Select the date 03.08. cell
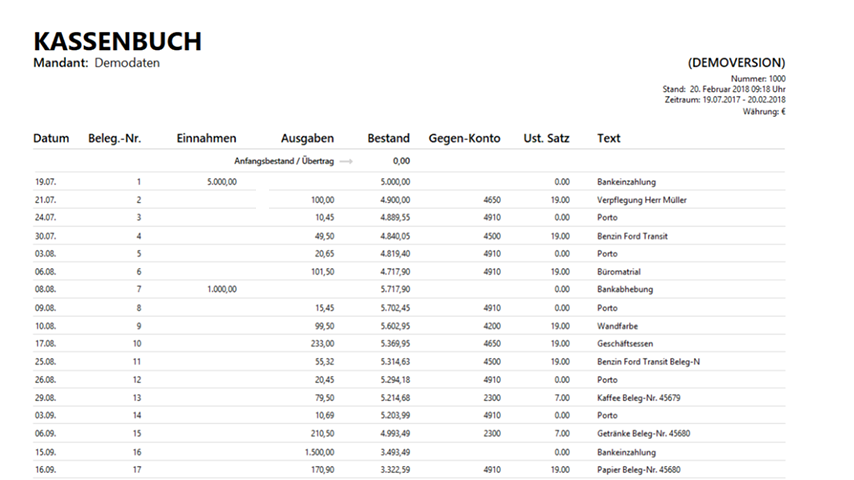The image size is (854, 480). pyautogui.click(x=45, y=254)
